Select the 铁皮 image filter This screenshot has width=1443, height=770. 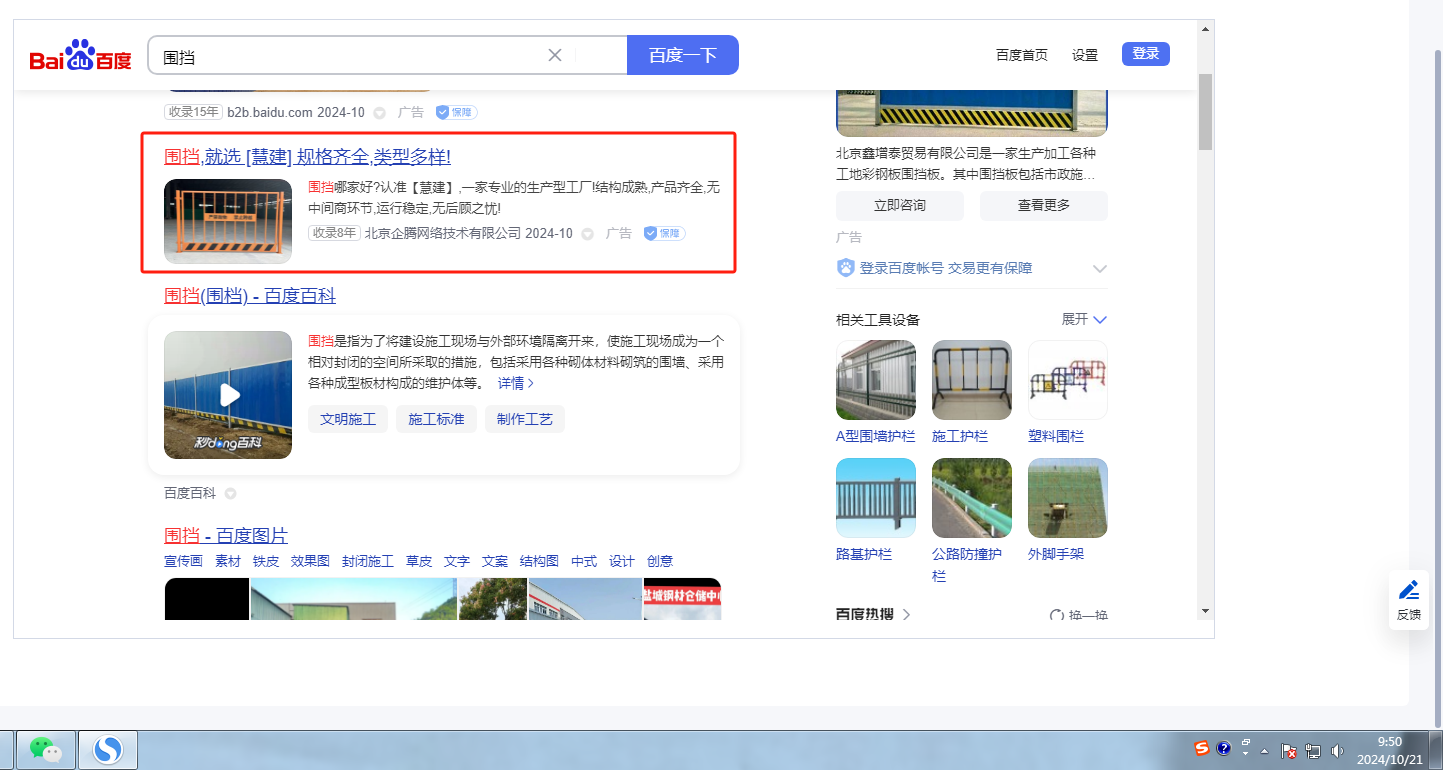pyautogui.click(x=266, y=561)
